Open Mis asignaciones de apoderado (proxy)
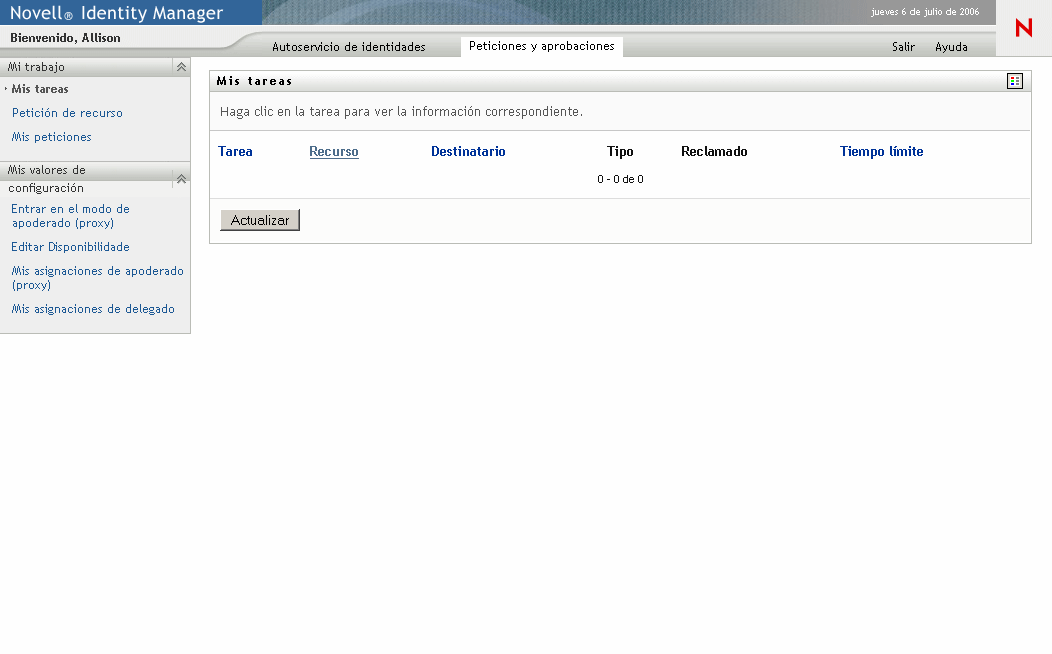Screen dimensions: 1052x654 [97, 278]
